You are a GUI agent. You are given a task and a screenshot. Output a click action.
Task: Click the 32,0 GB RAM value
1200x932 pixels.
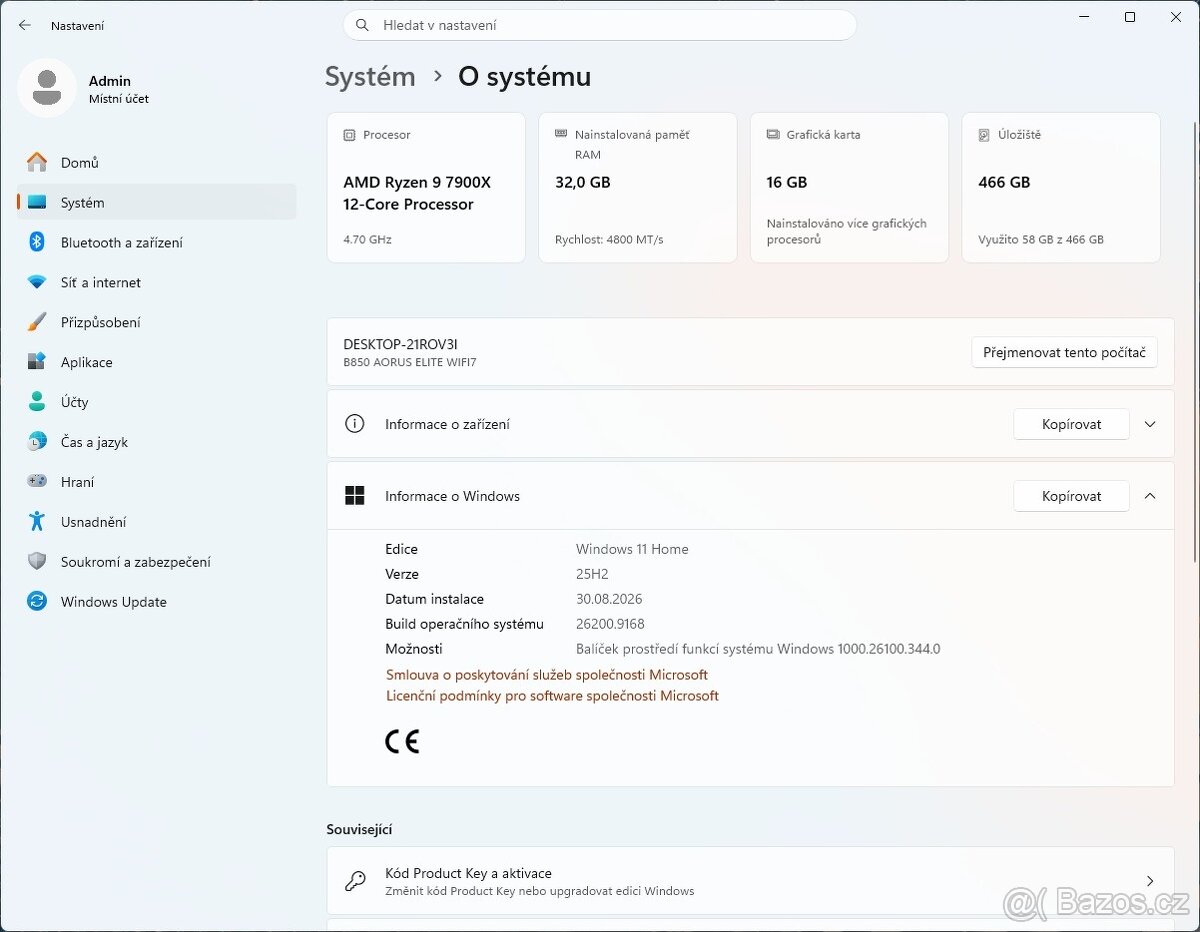(x=583, y=182)
